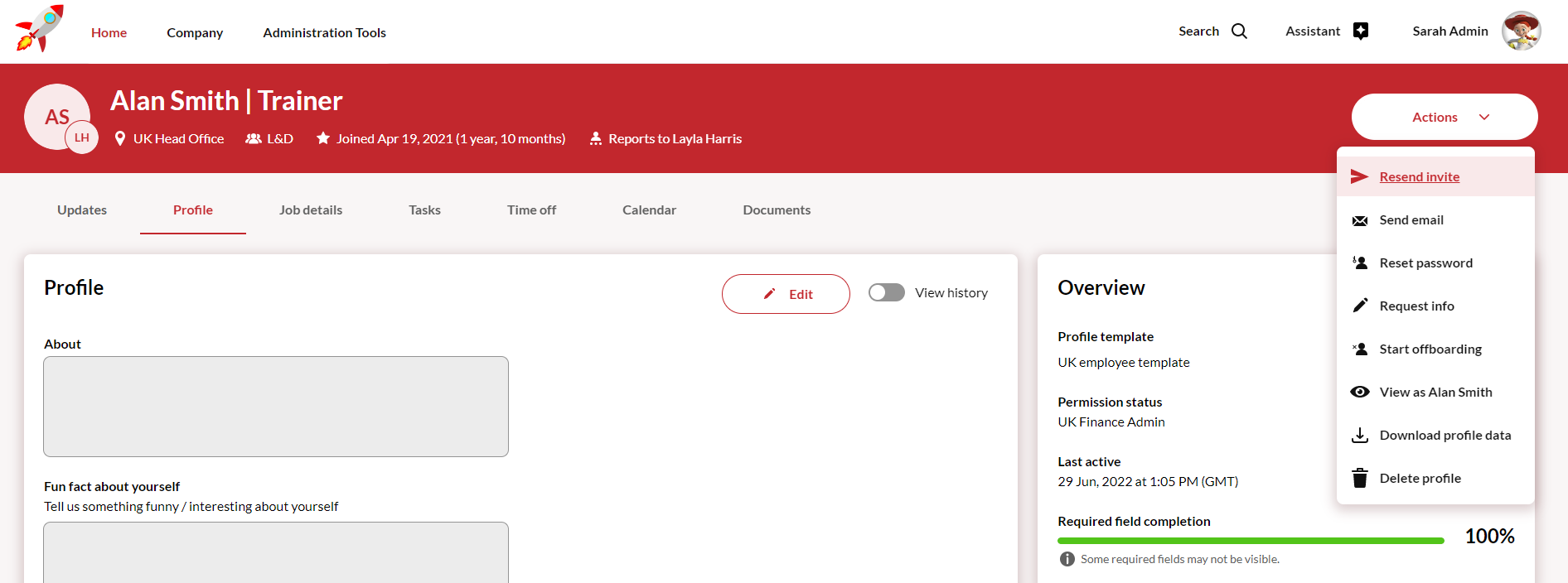Click the Resend invite link

point(1419,177)
